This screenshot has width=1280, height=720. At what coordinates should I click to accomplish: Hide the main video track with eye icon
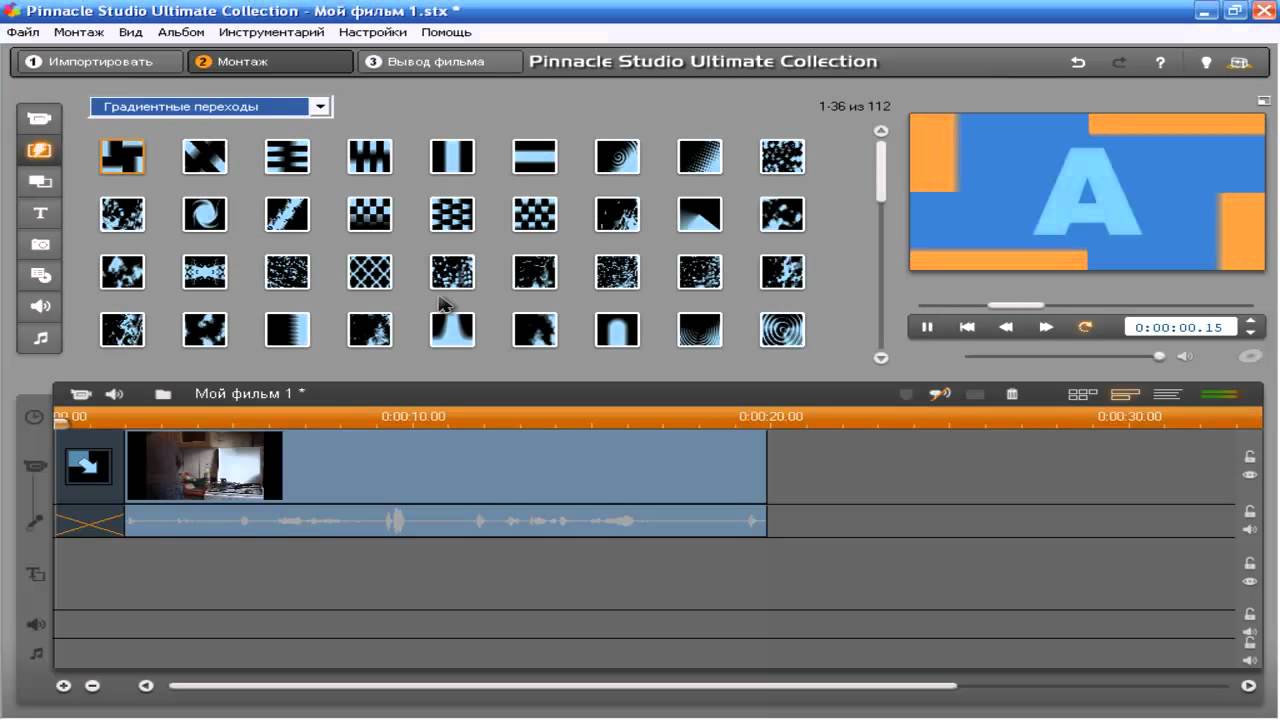click(1250, 475)
